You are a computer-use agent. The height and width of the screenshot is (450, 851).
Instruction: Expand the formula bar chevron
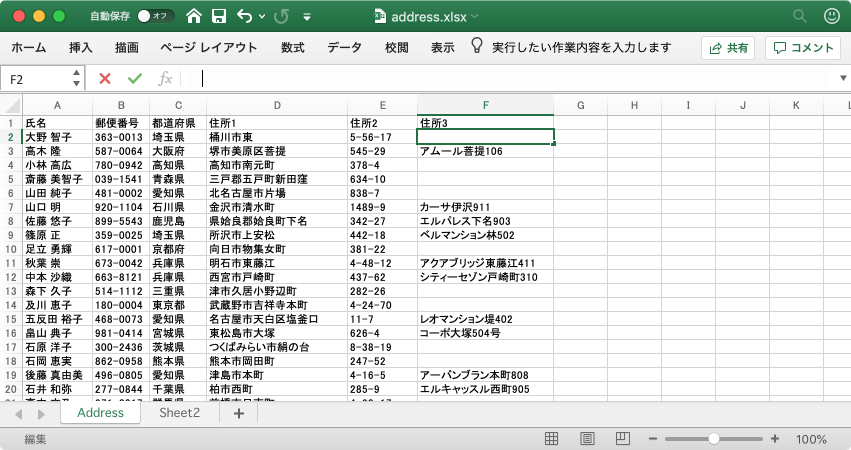tap(843, 78)
